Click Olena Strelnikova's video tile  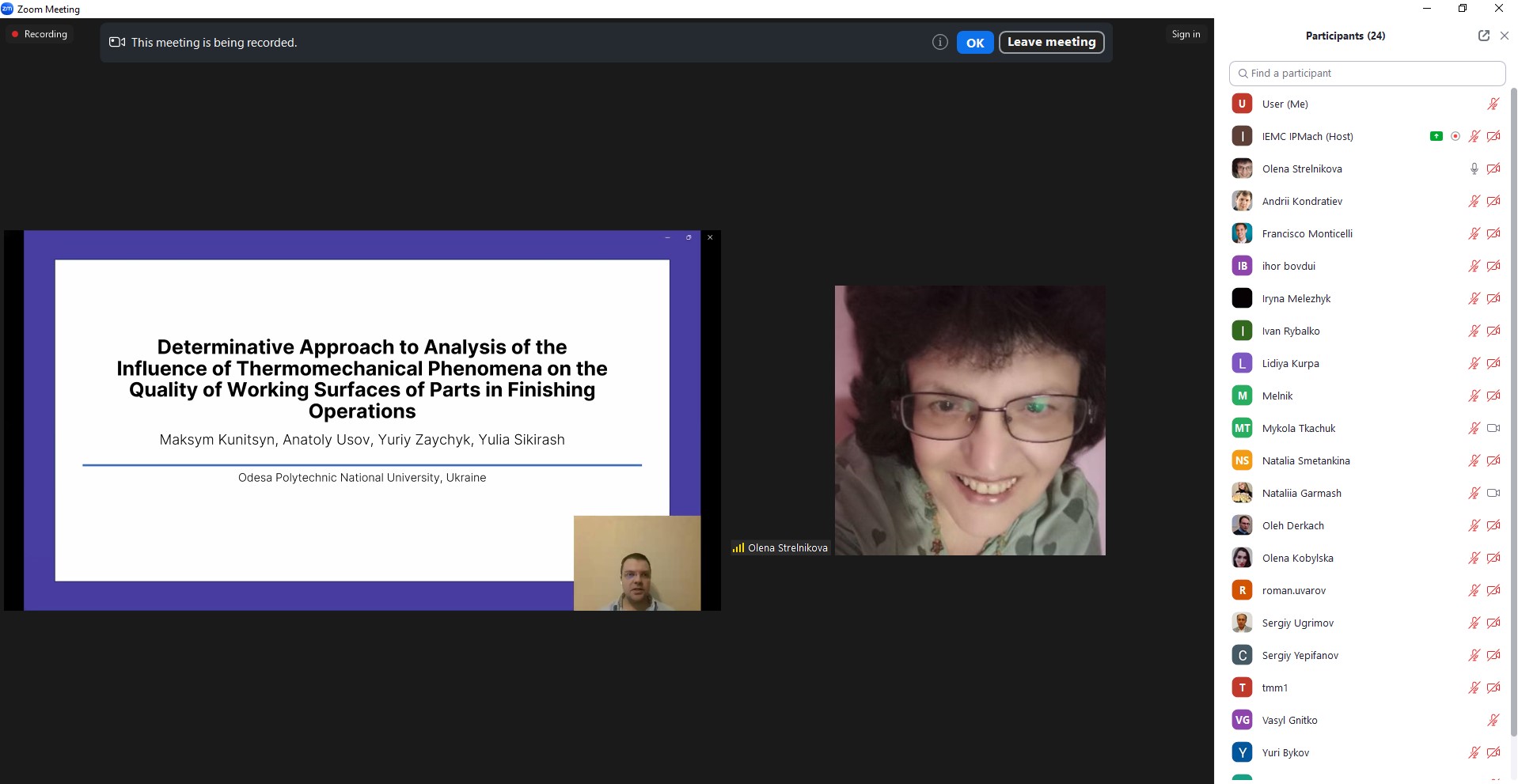(x=970, y=420)
